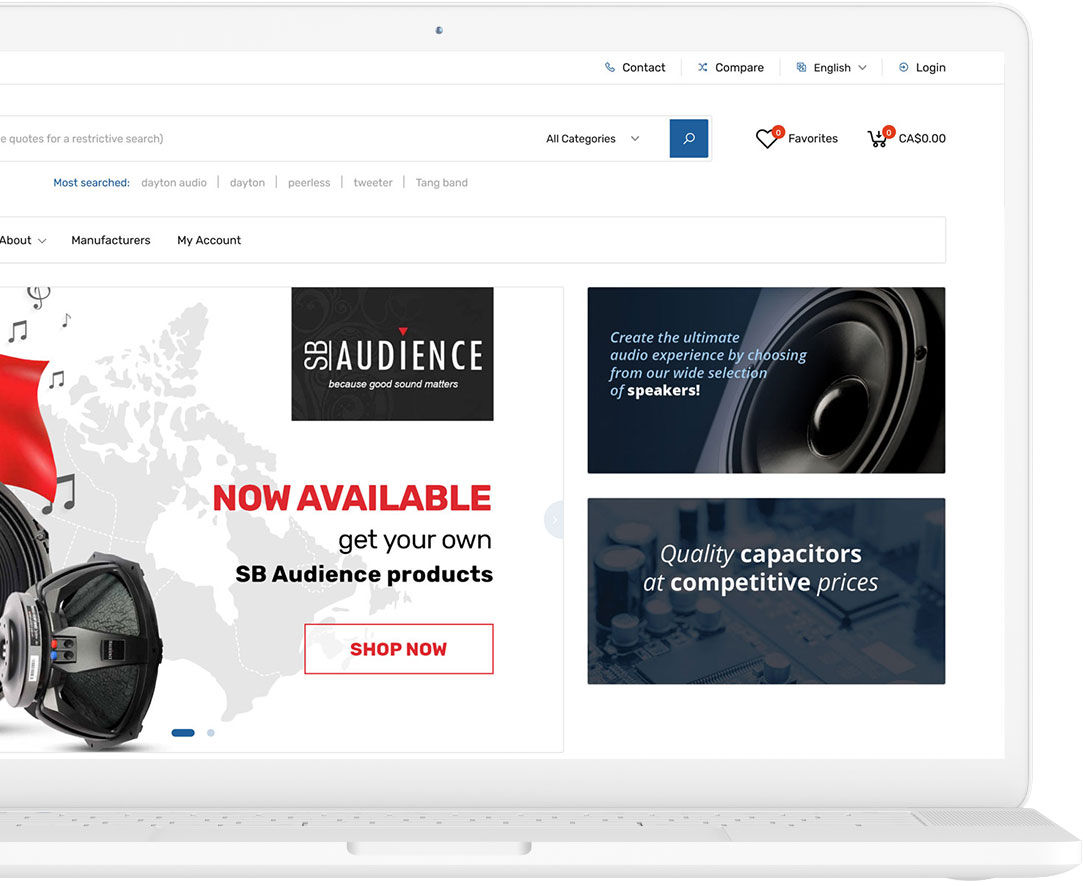
Task: Click the Contact phone icon
Action: tap(609, 67)
